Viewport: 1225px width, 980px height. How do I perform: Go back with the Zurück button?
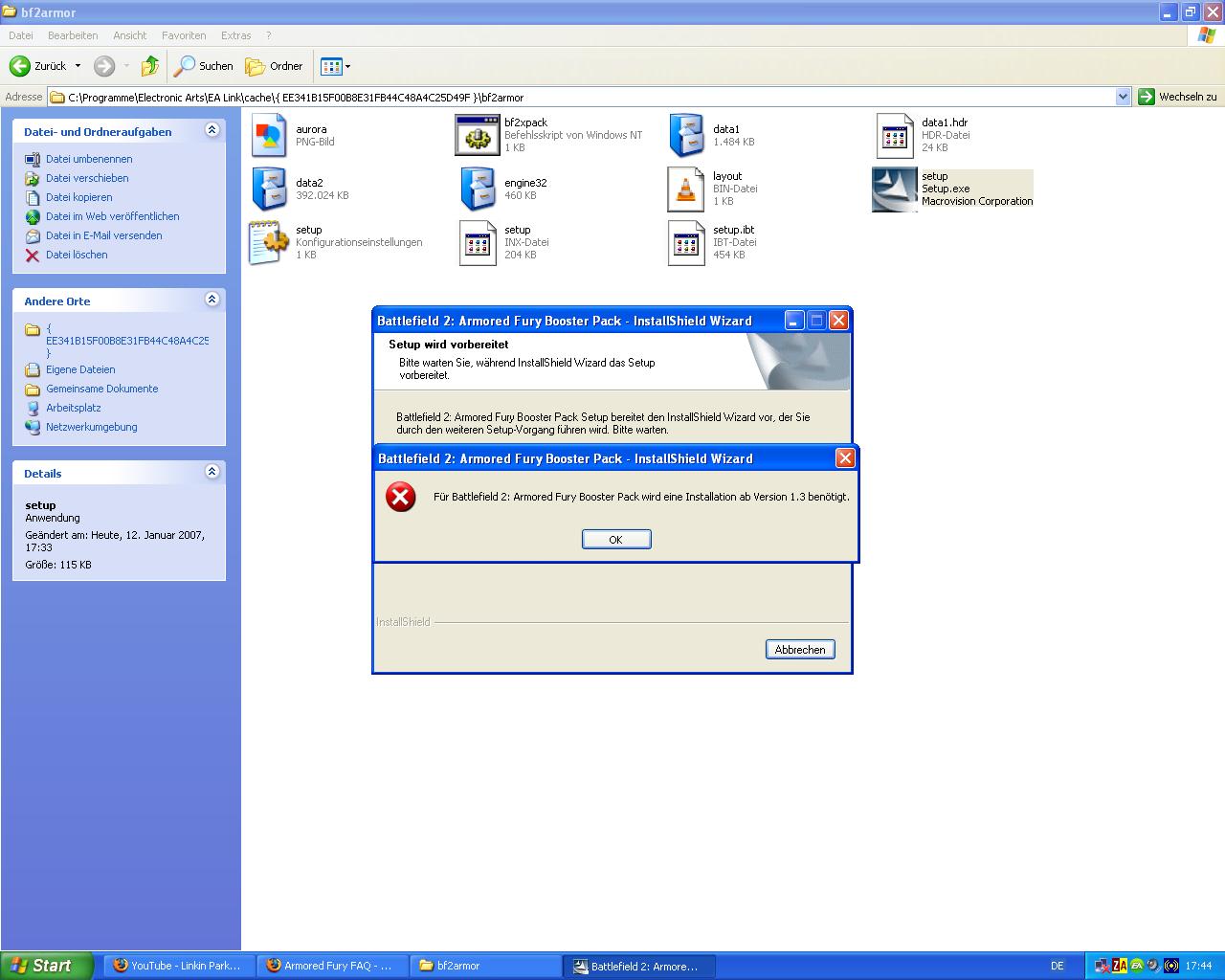pyautogui.click(x=38, y=66)
